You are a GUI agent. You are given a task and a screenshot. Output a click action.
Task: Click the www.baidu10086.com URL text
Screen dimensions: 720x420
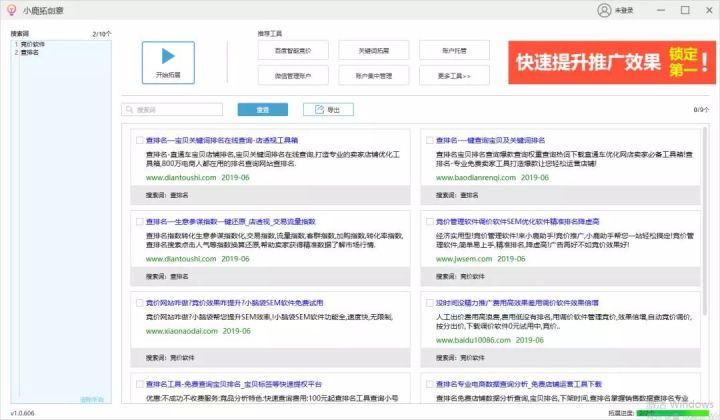pos(473,340)
